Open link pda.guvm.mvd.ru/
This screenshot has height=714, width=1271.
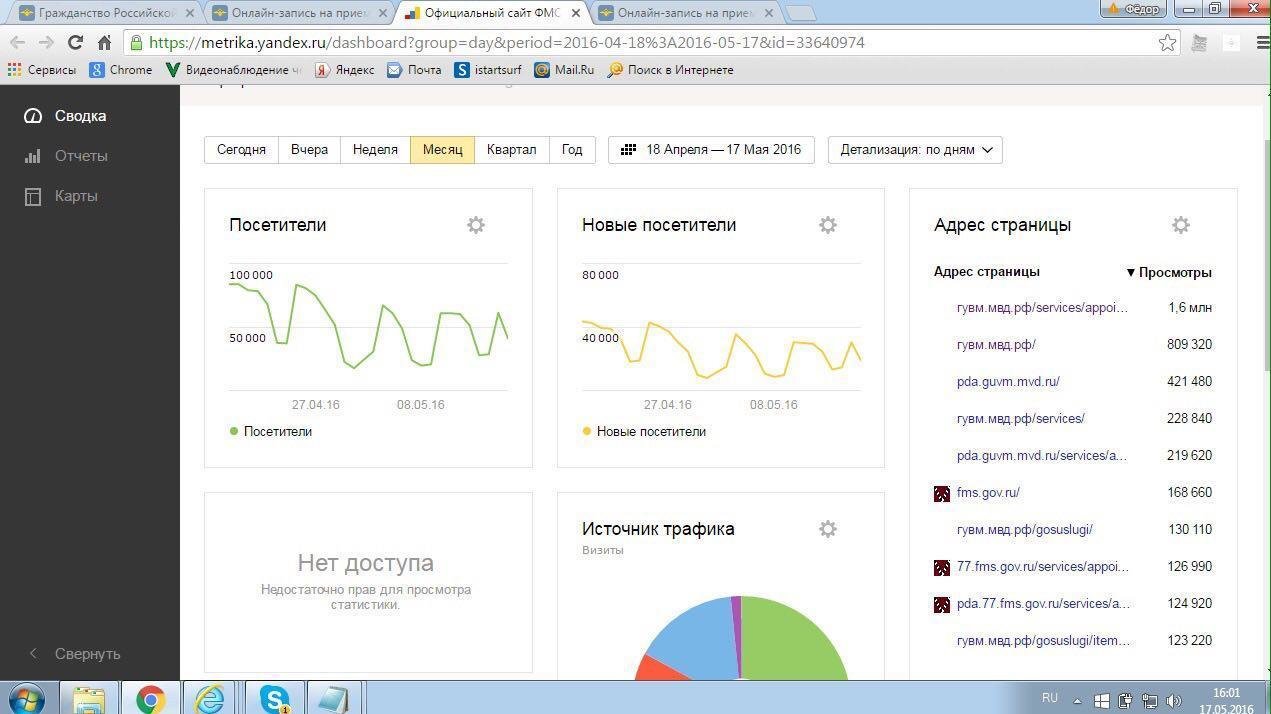(1008, 381)
